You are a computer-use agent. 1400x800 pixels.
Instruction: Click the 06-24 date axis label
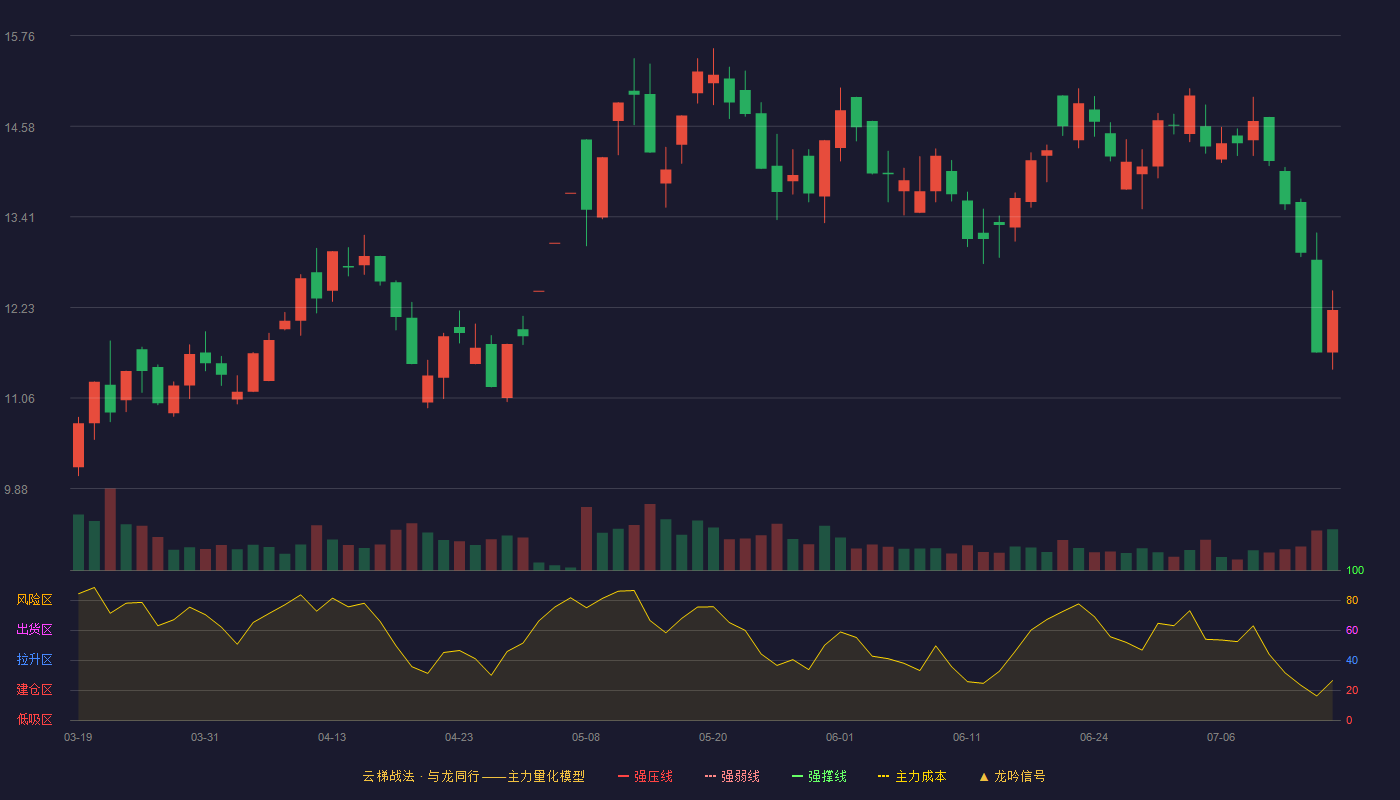click(x=1094, y=737)
